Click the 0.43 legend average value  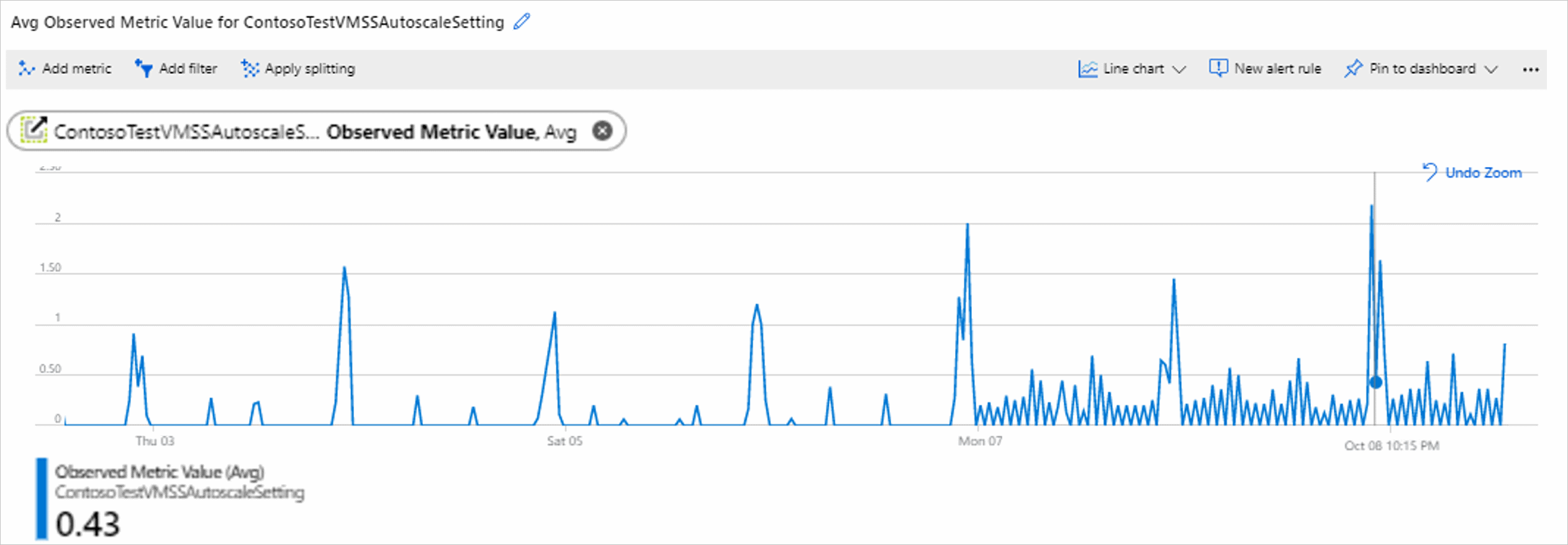(x=88, y=524)
